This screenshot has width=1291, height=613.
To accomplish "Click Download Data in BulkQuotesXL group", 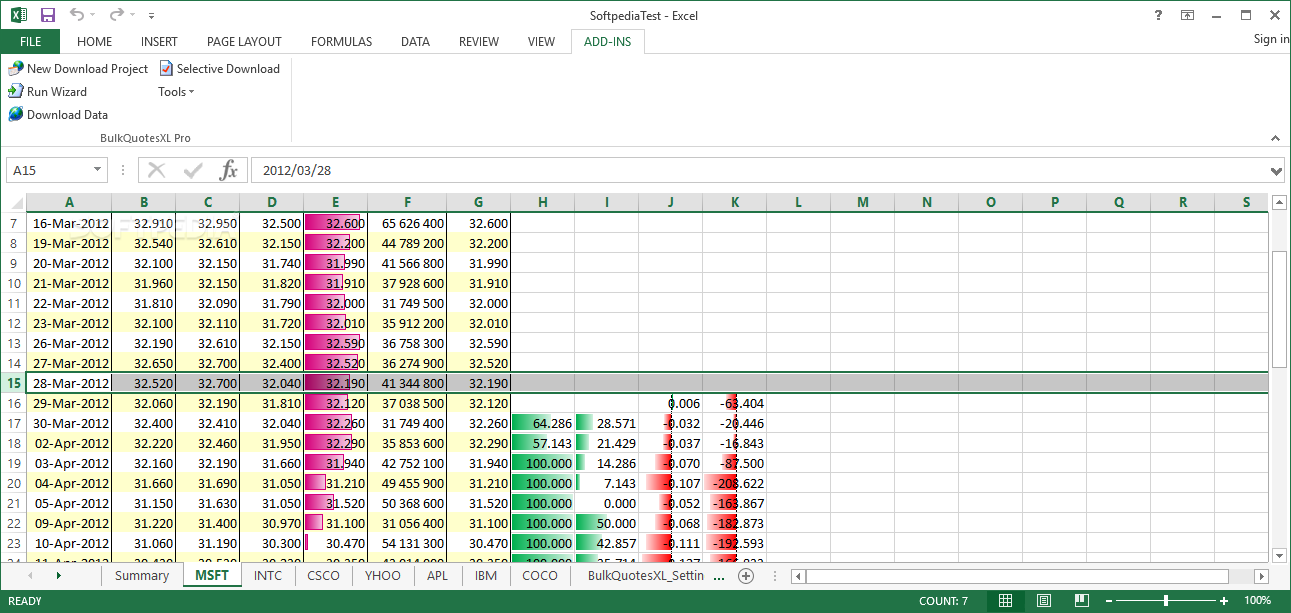I will pyautogui.click(x=58, y=114).
